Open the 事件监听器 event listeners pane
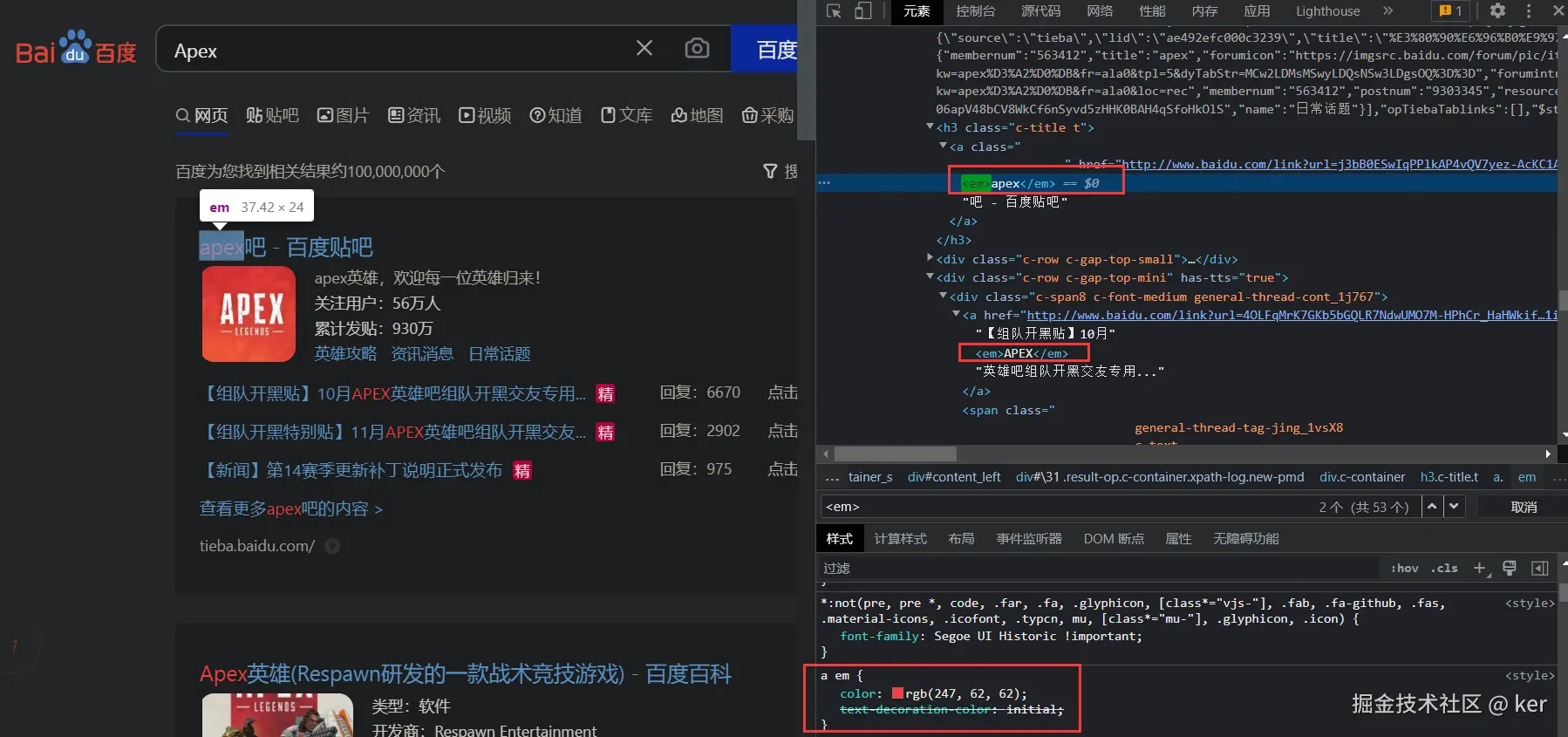The width and height of the screenshot is (1568, 737). (x=1029, y=539)
